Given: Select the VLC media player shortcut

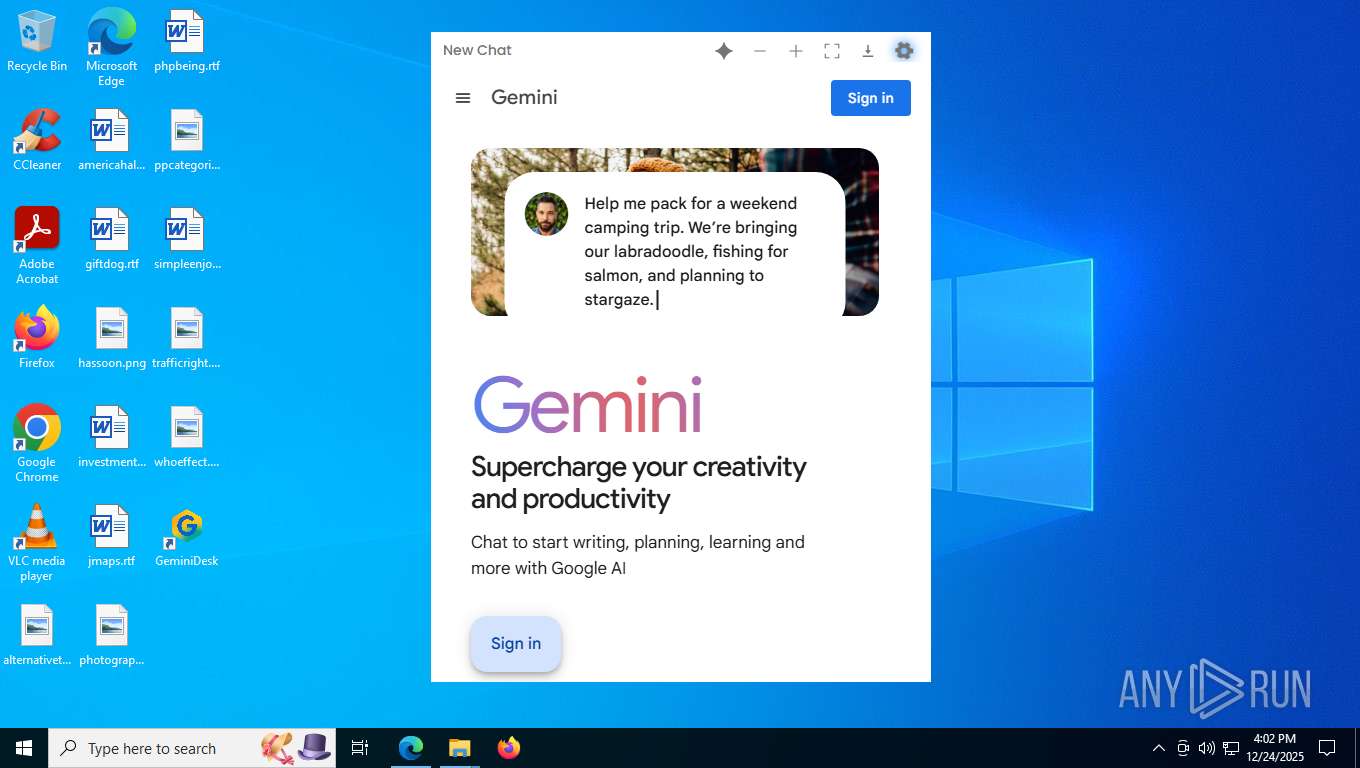Looking at the screenshot, I should (x=37, y=543).
